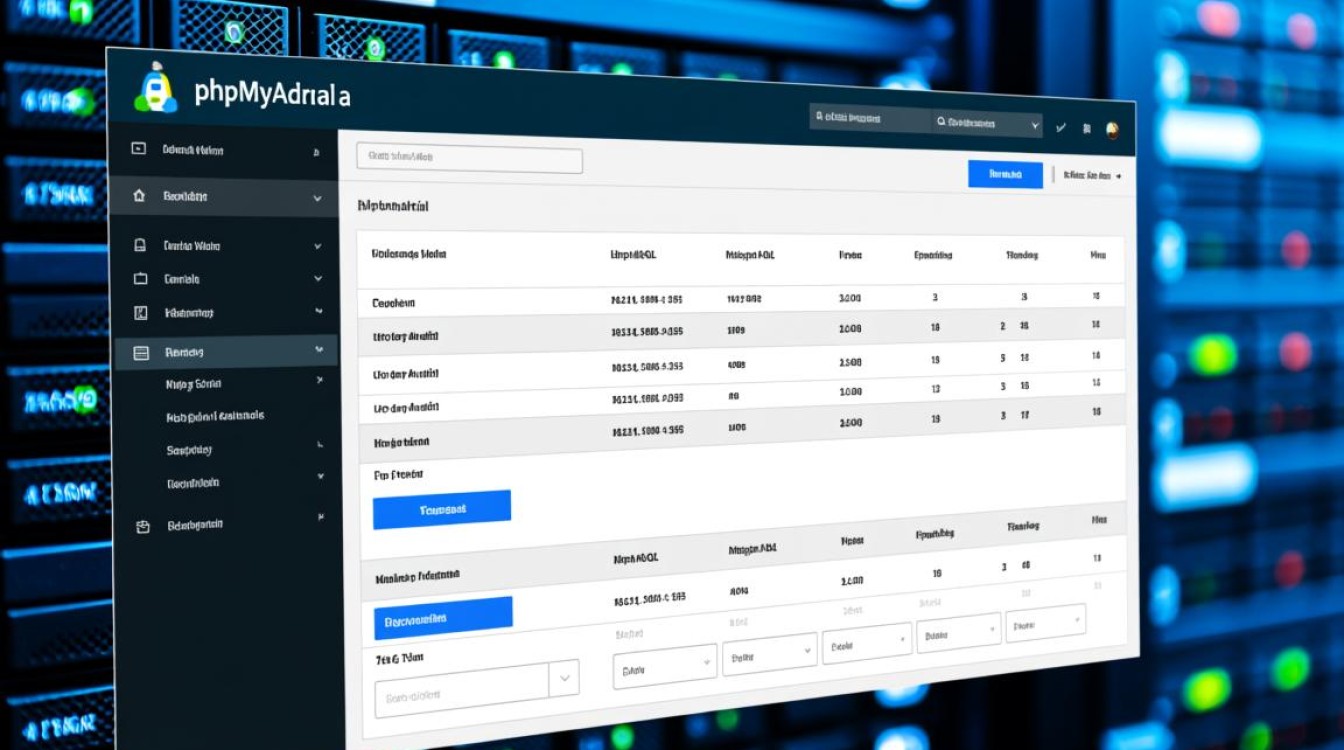Click the phpMyAdmin sailboat logo

(154, 91)
